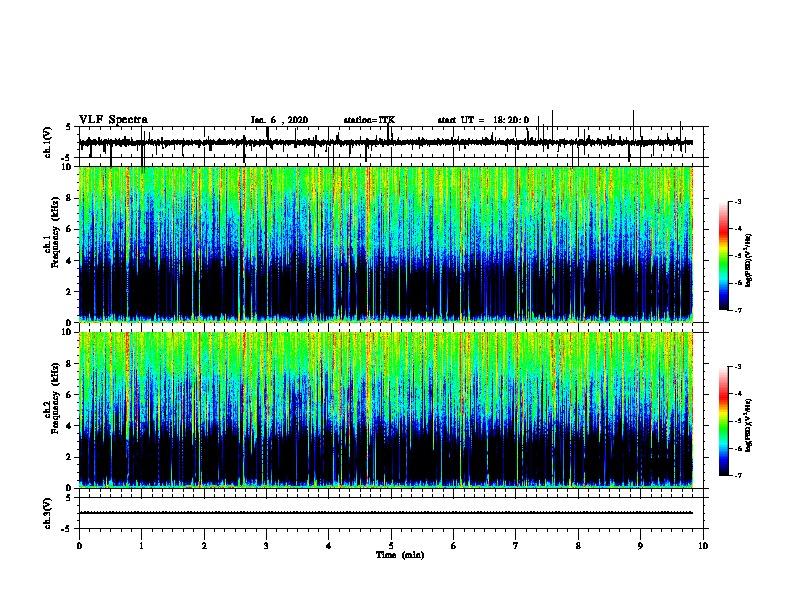Click the "5" voltage tick of ch.1 waveform
Image resolution: width=792 pixels, height=612 pixels.
pos(68,127)
